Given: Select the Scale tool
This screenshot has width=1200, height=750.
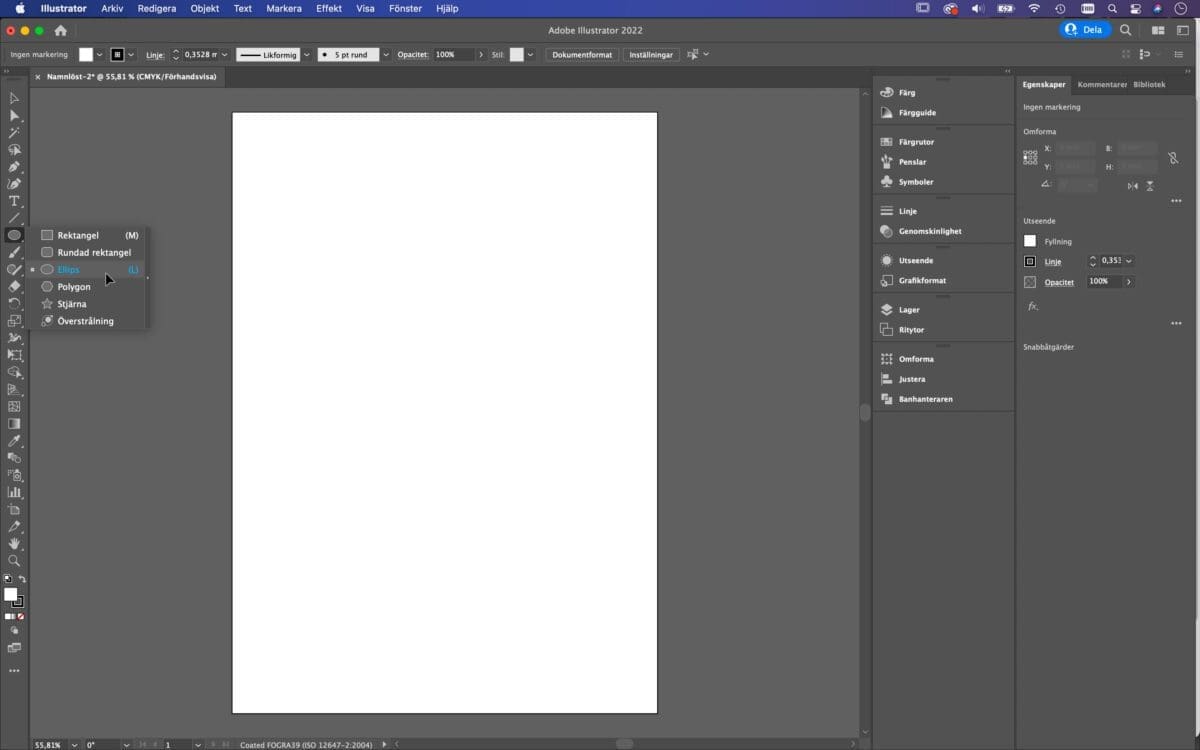Looking at the screenshot, I should (14, 321).
